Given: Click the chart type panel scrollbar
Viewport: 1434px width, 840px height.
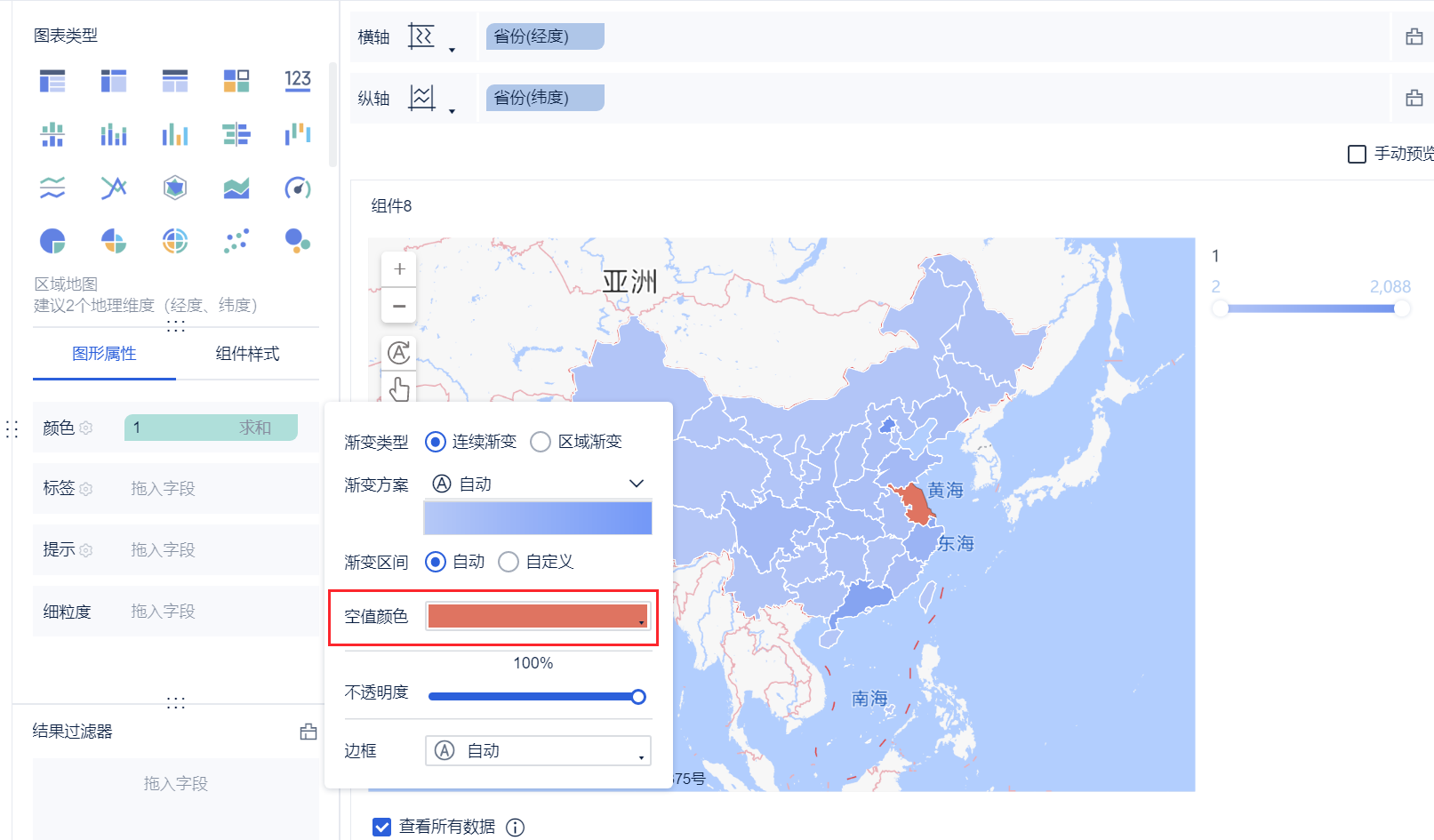Looking at the screenshot, I should (332, 114).
